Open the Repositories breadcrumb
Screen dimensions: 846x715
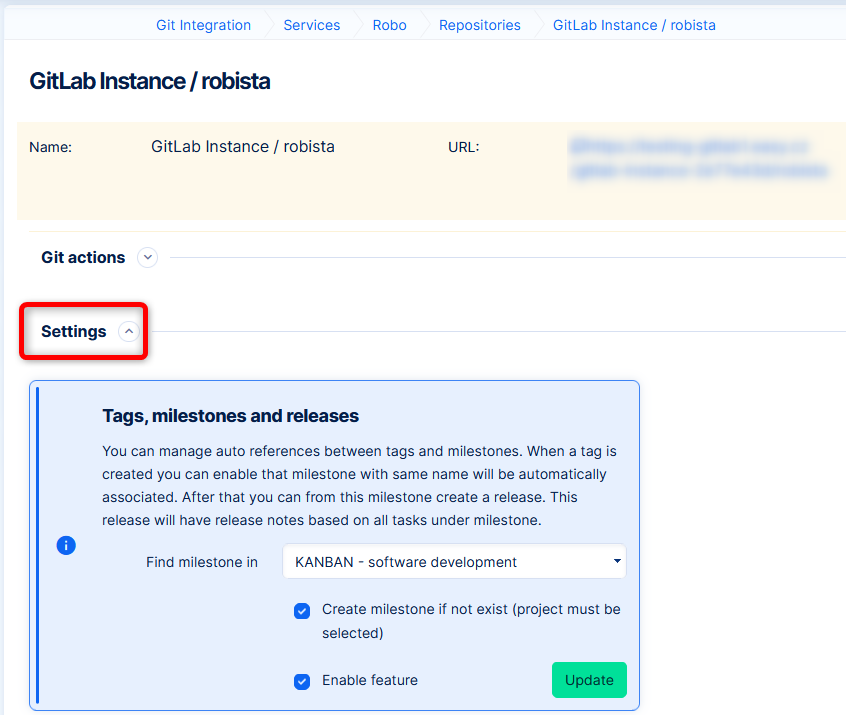point(479,25)
